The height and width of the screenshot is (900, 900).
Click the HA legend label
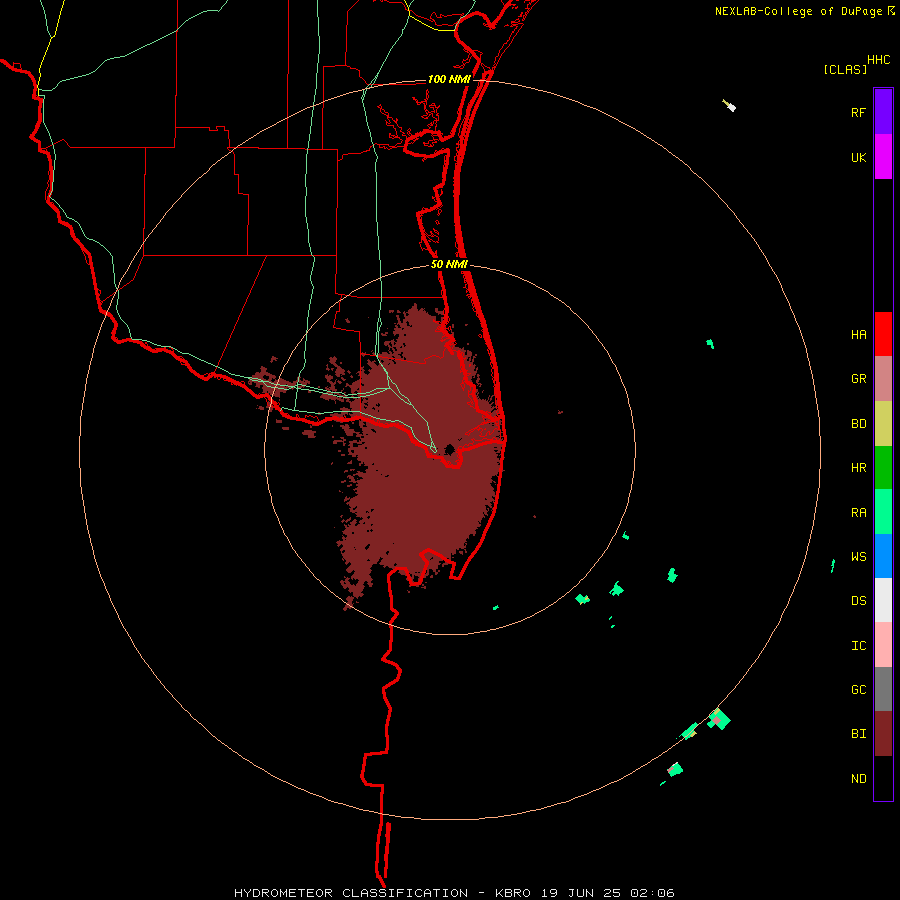click(858, 334)
